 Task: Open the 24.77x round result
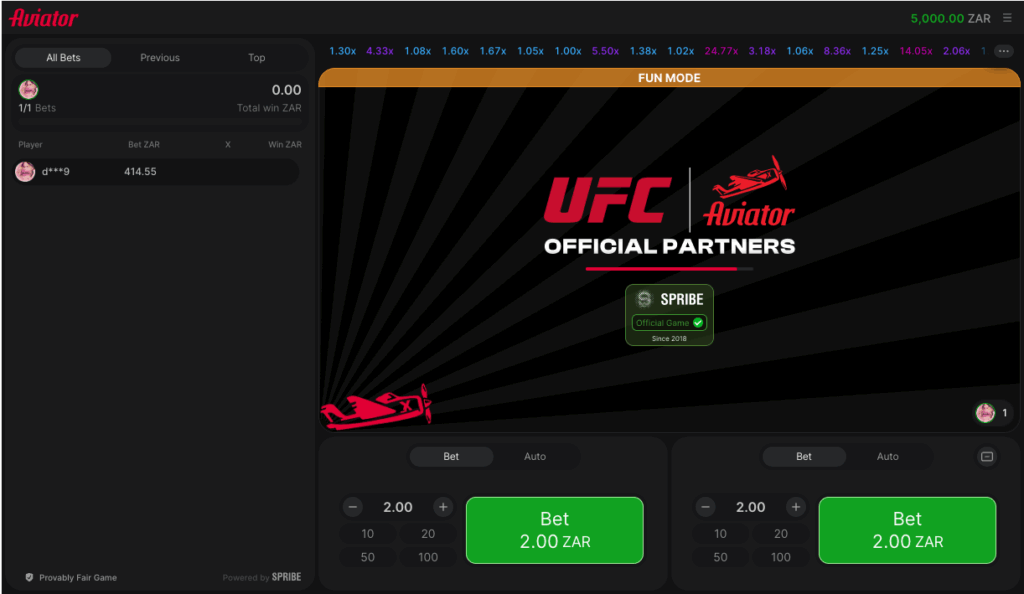(x=721, y=51)
